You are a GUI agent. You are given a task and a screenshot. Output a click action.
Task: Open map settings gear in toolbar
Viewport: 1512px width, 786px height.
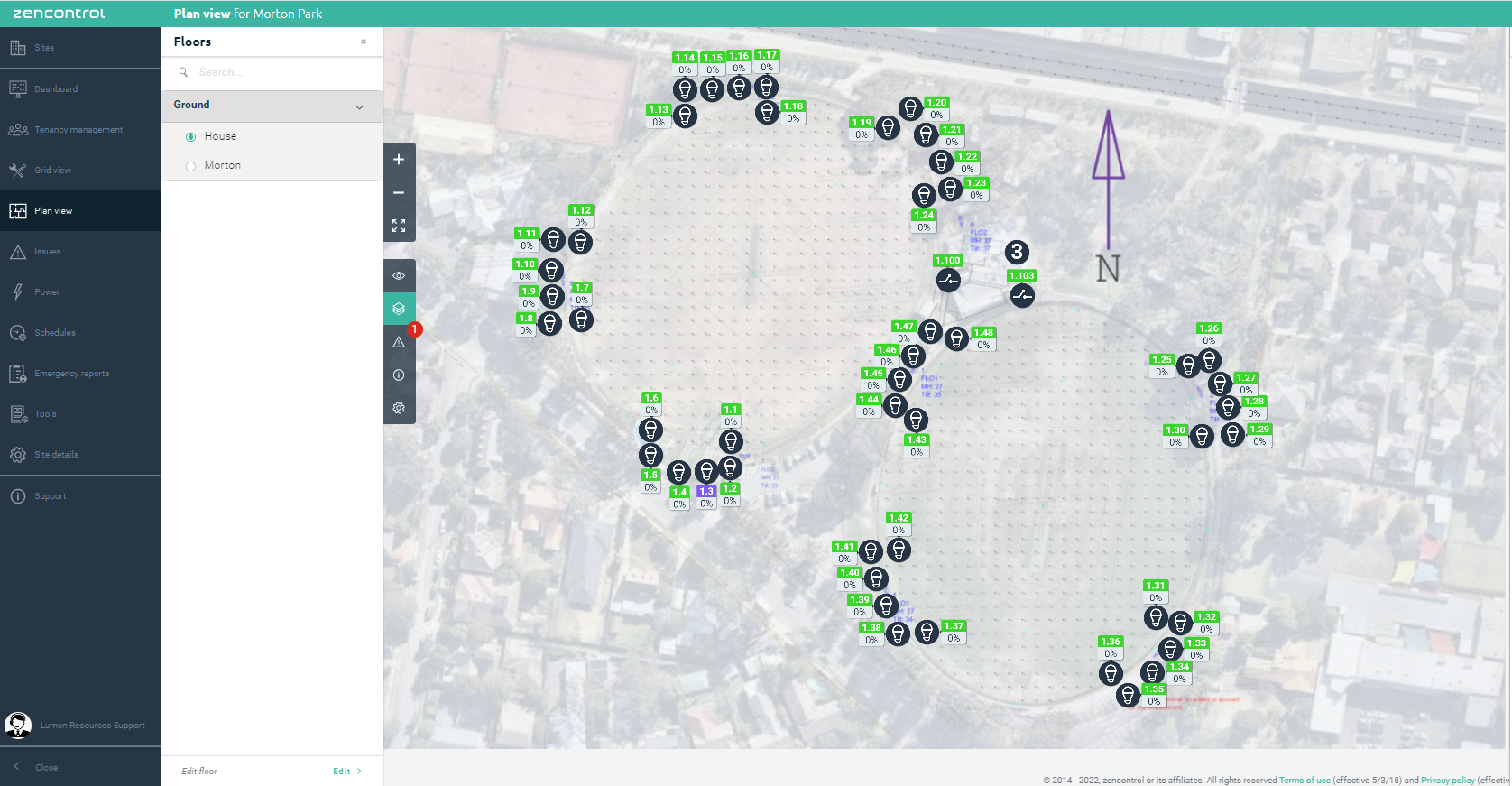click(x=399, y=408)
